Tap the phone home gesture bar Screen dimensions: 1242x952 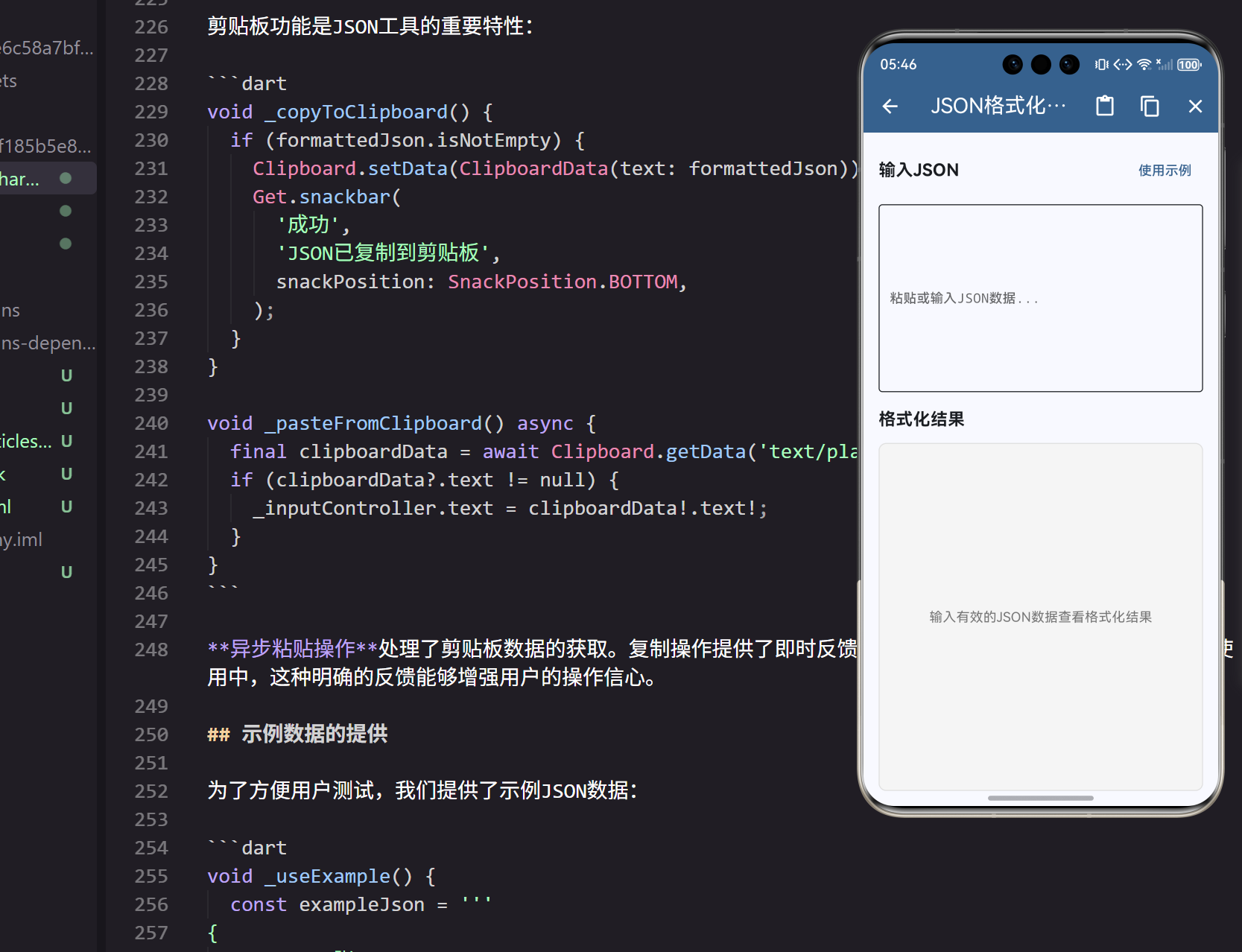click(1040, 798)
